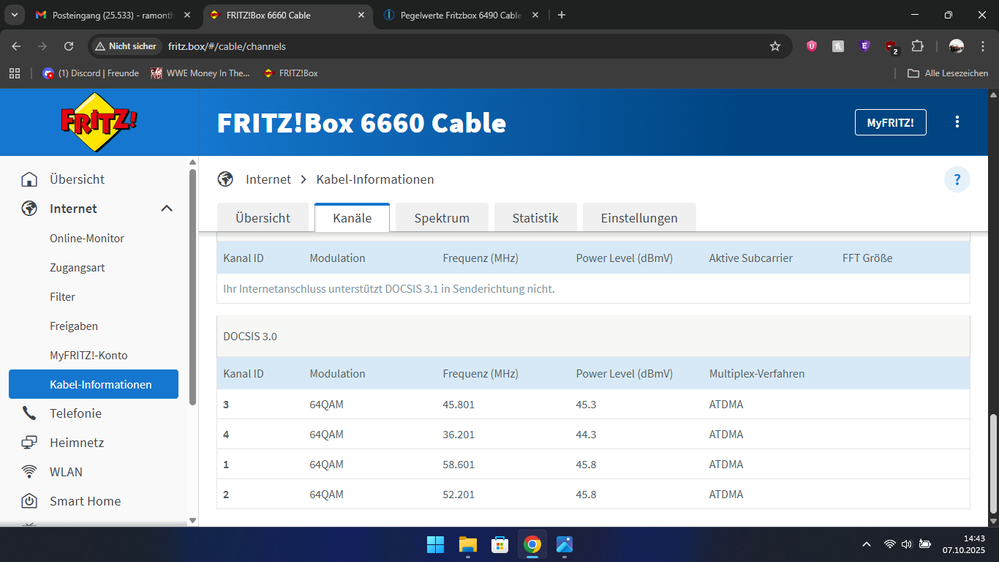
Task: Click the address bar URL
Action: (227, 47)
